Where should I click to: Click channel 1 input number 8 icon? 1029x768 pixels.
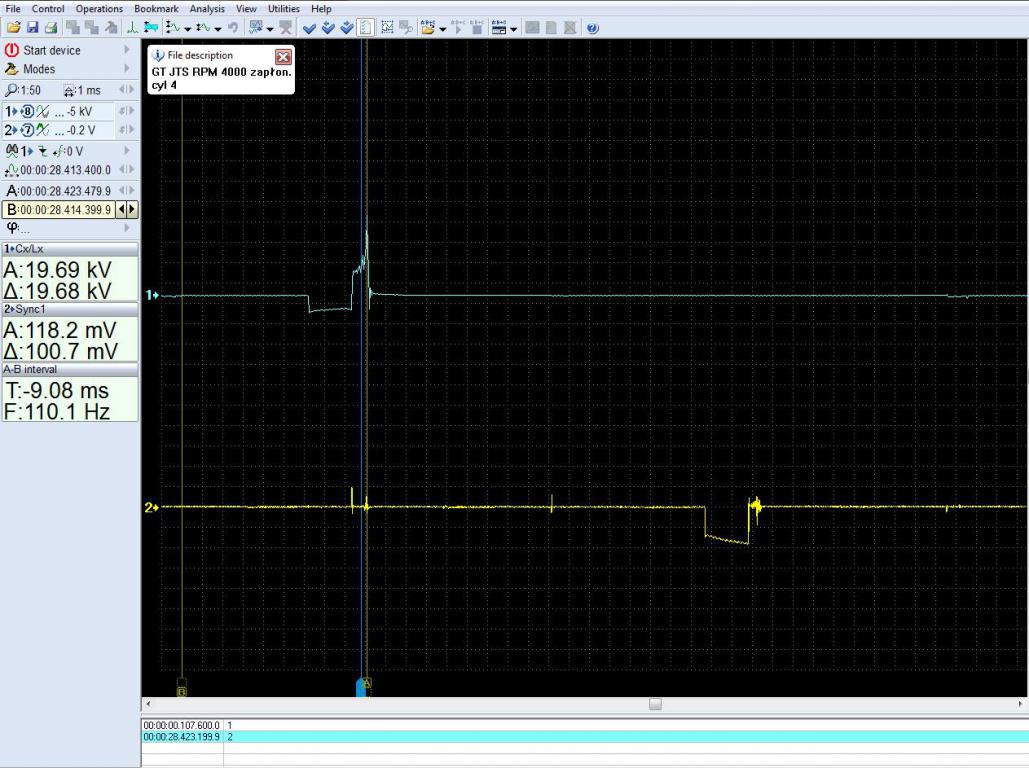click(x=28, y=112)
